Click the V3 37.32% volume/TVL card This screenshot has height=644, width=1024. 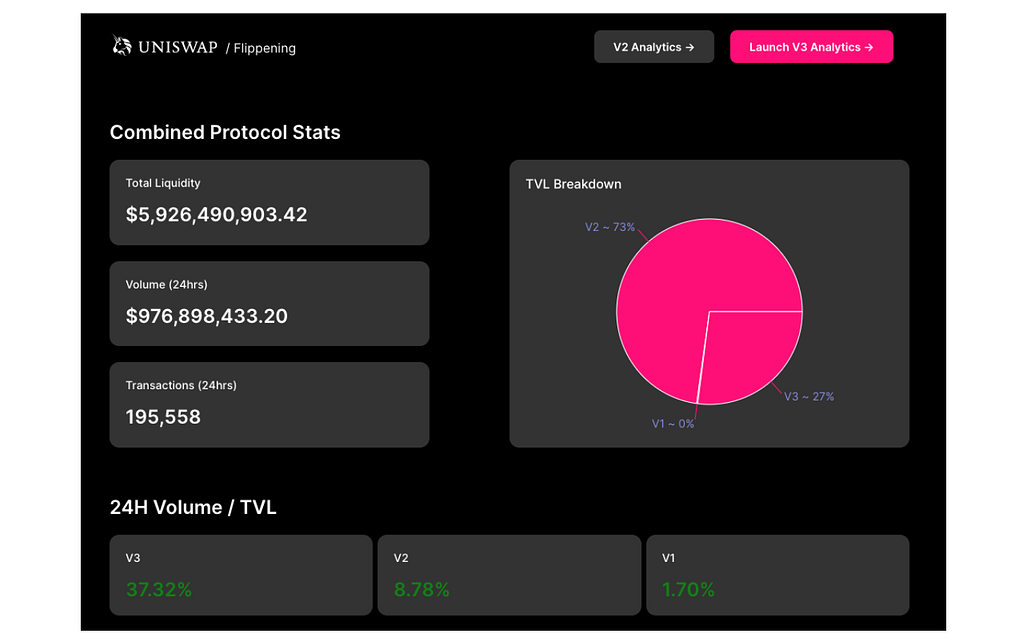tap(240, 575)
